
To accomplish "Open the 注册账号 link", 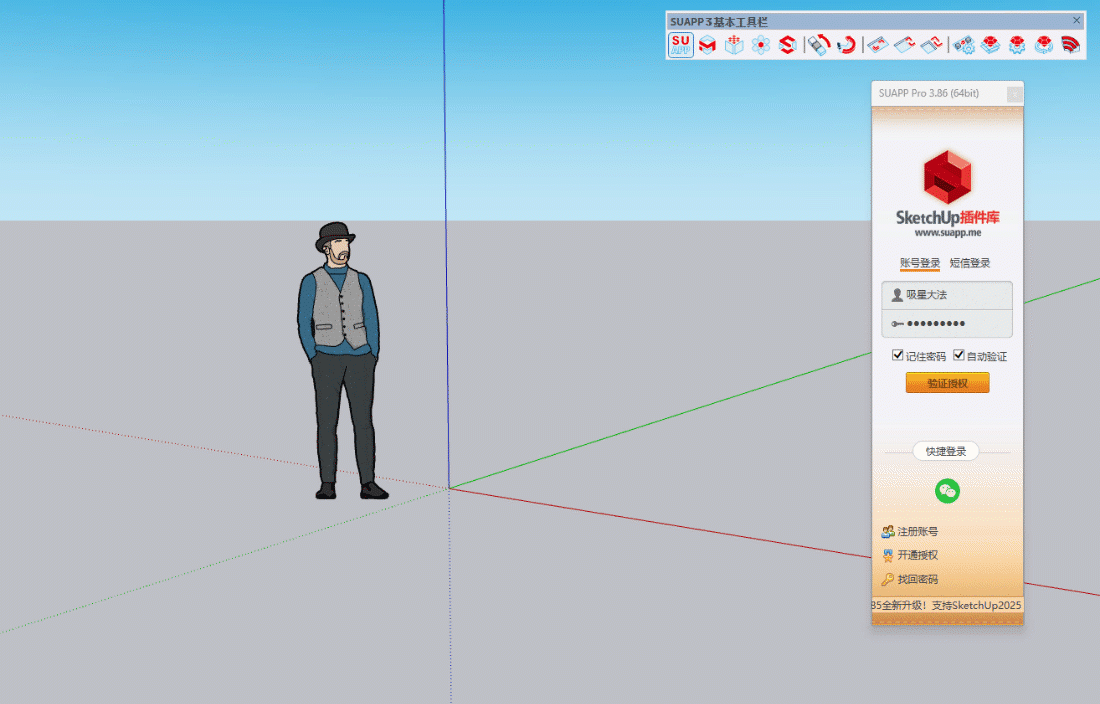I will pyautogui.click(x=917, y=532).
